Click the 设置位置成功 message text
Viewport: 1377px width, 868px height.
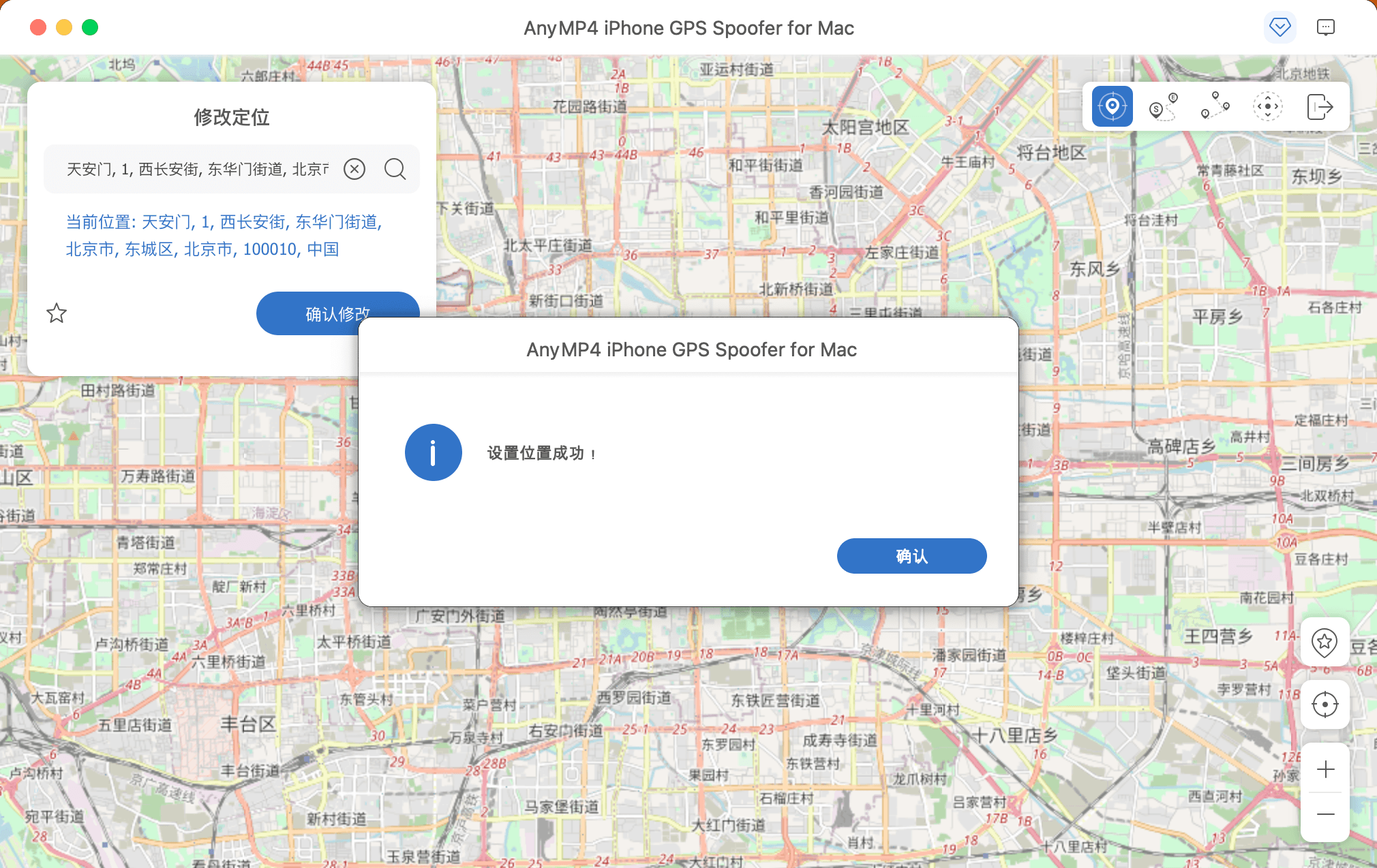[541, 453]
